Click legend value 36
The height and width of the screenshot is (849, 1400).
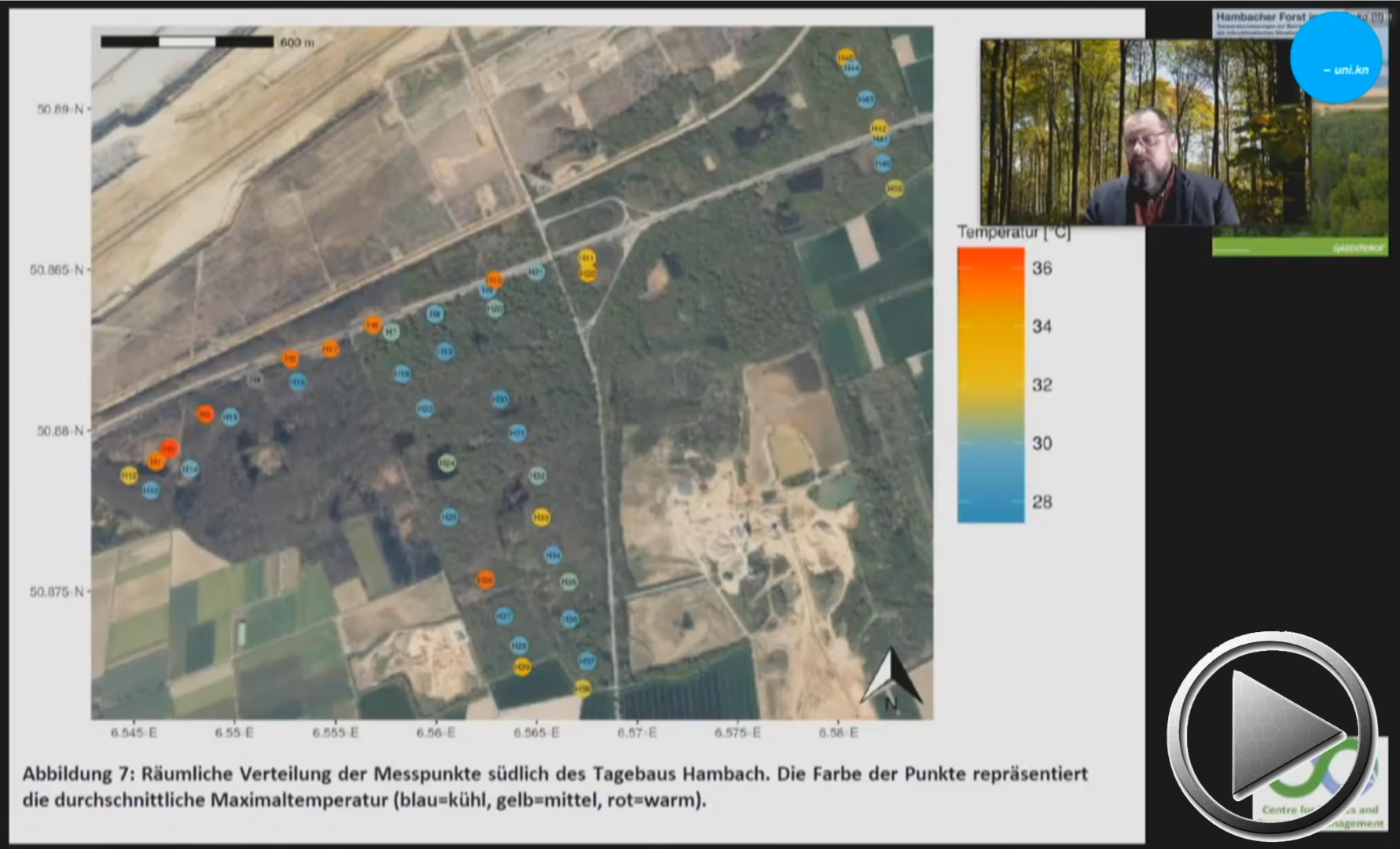point(1042,268)
